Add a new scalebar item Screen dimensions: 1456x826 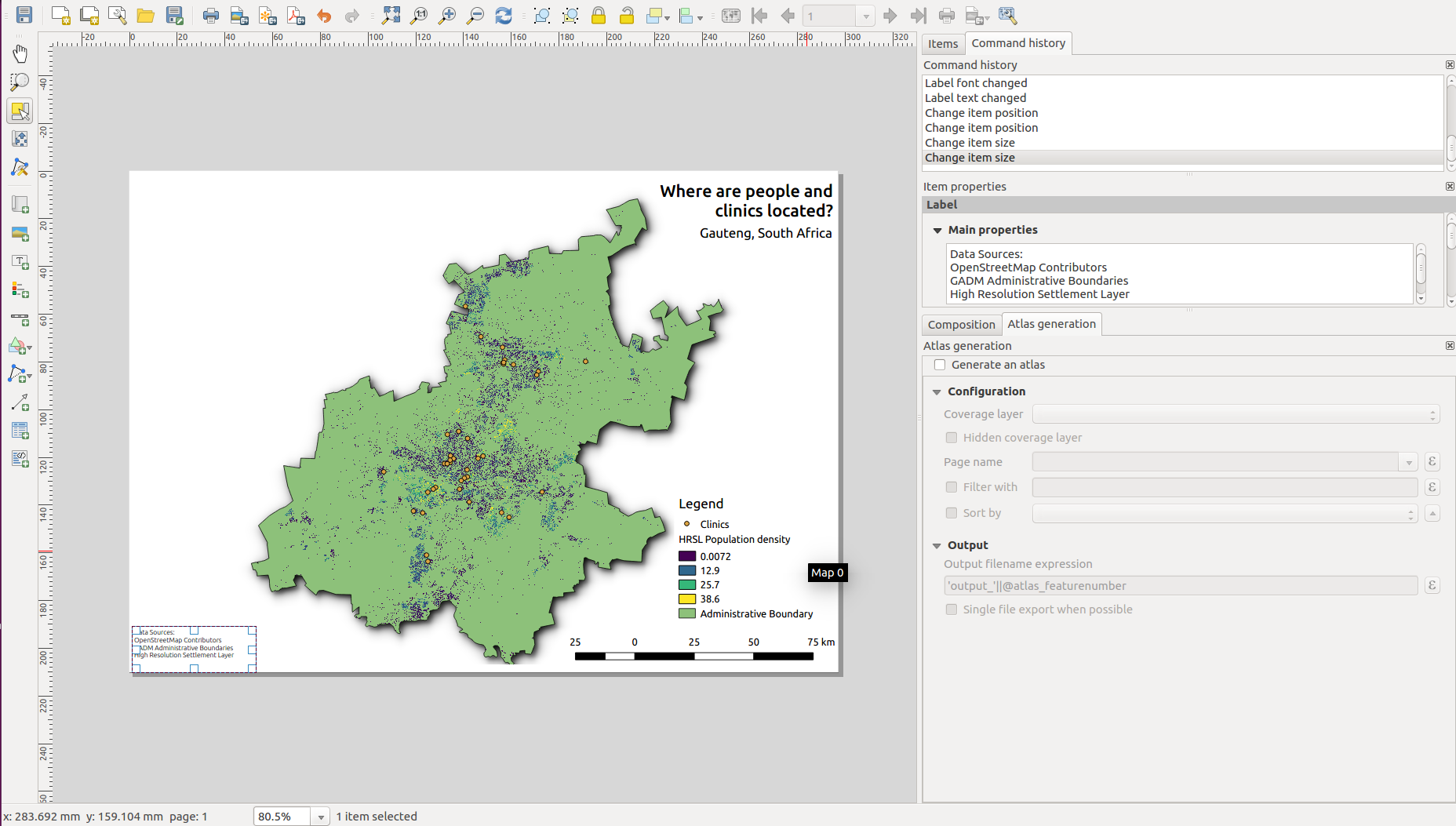20,318
